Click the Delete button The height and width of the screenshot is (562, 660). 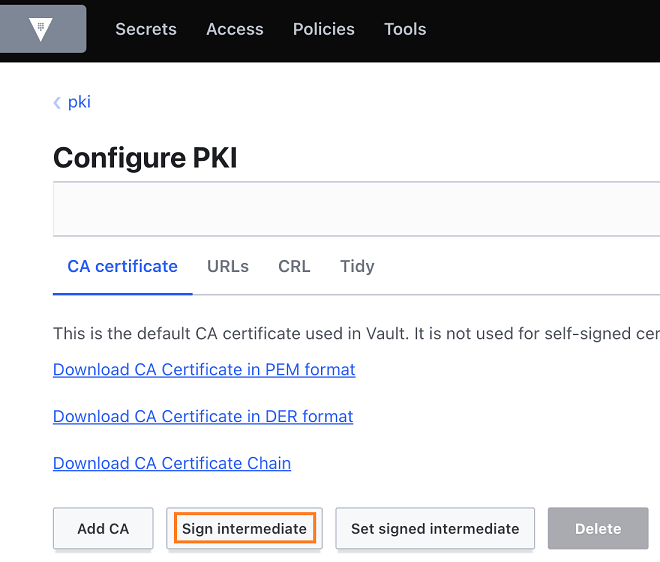pos(598,528)
